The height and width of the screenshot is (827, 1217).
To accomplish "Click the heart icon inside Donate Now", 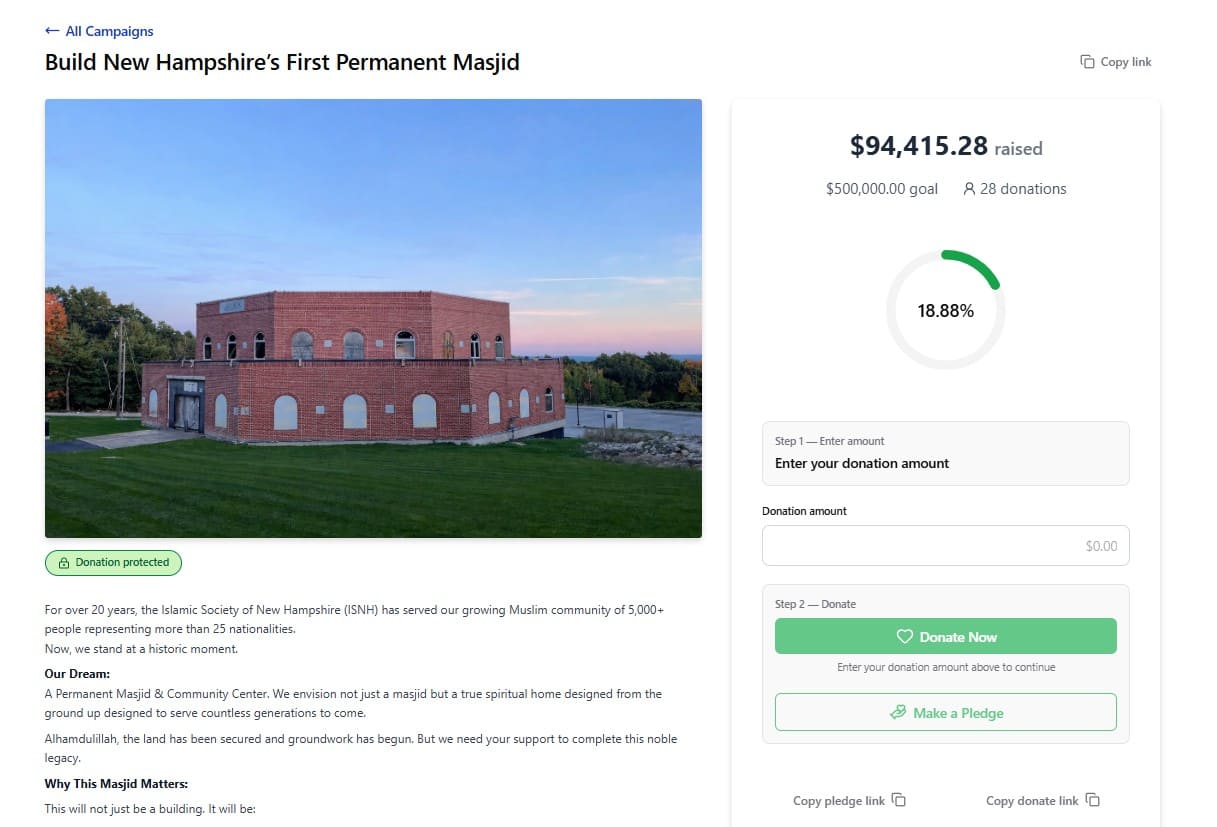I will 905,636.
